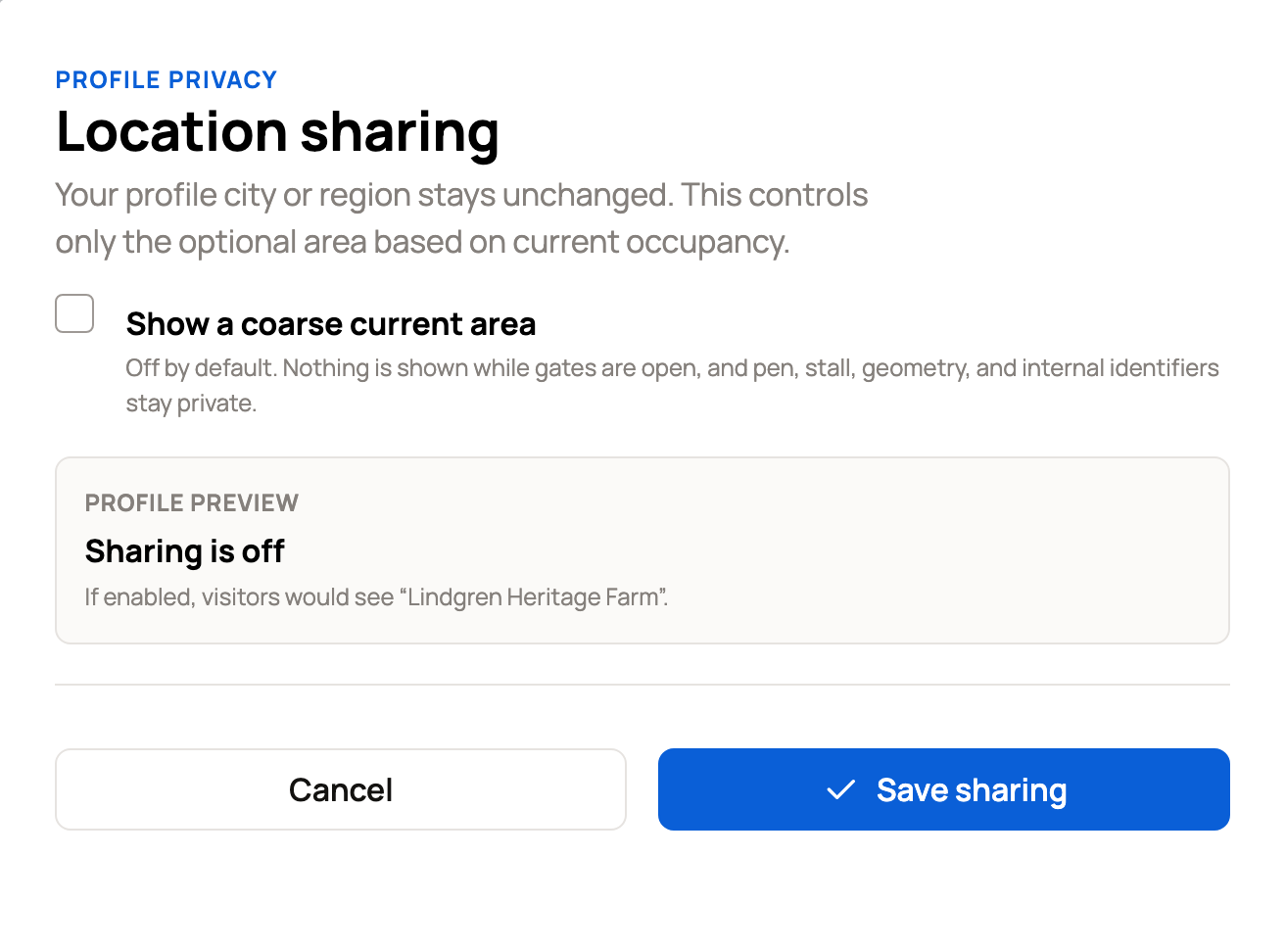Enable the Show a coarse current area checkbox
This screenshot has width=1285, height=952.
click(74, 313)
